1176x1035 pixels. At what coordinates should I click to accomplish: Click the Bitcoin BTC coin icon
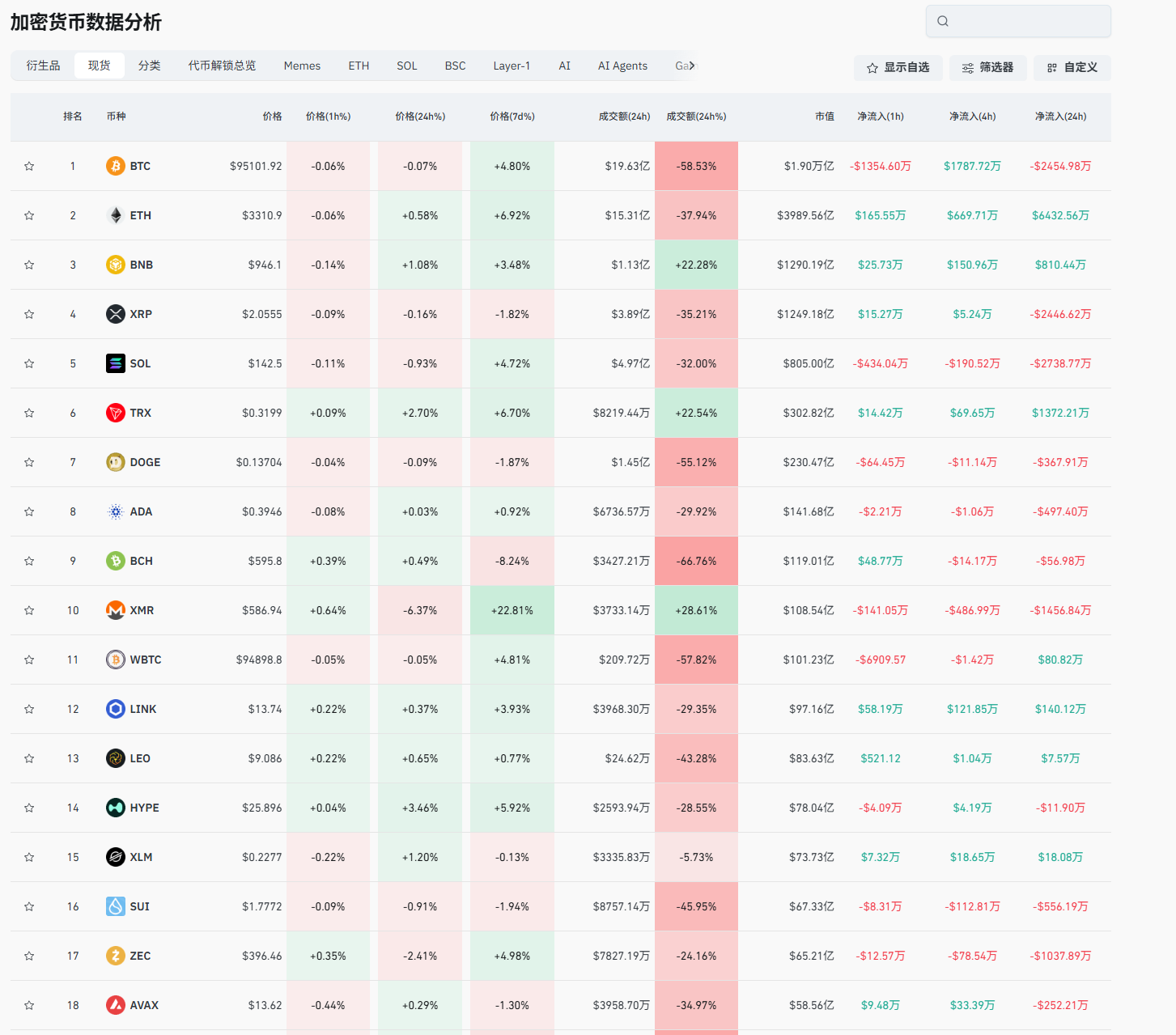[116, 166]
